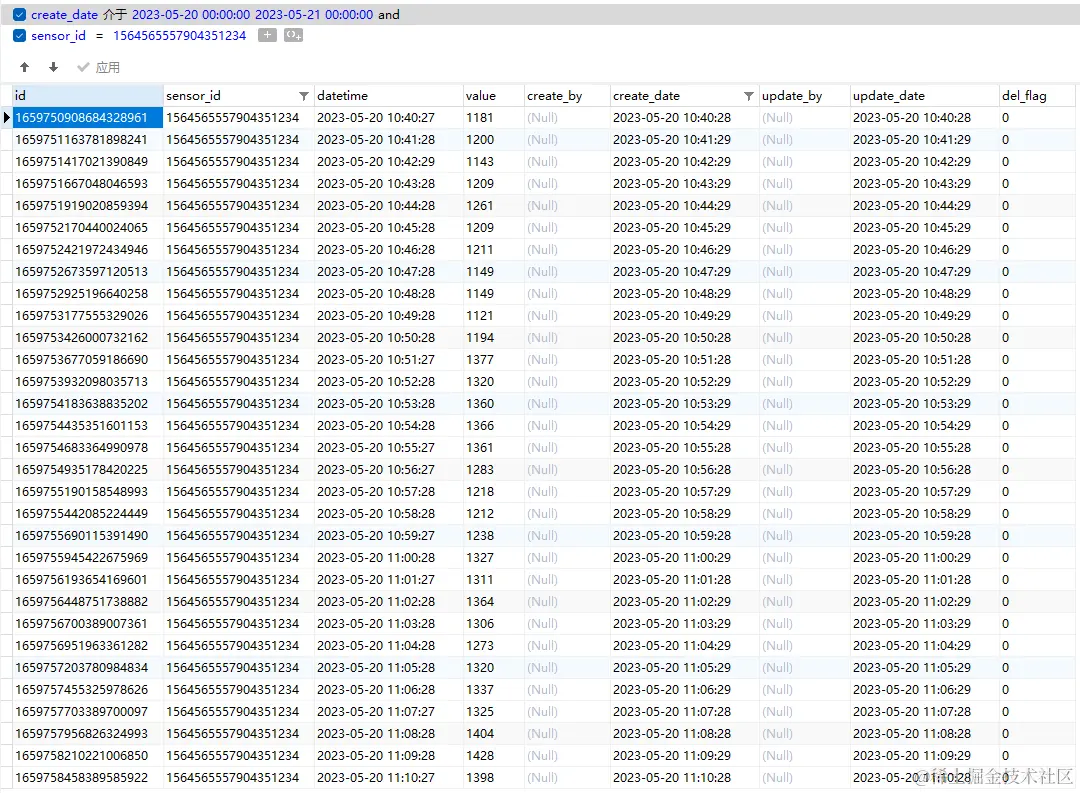Open the filter icon on the create_date column header

click(749, 96)
